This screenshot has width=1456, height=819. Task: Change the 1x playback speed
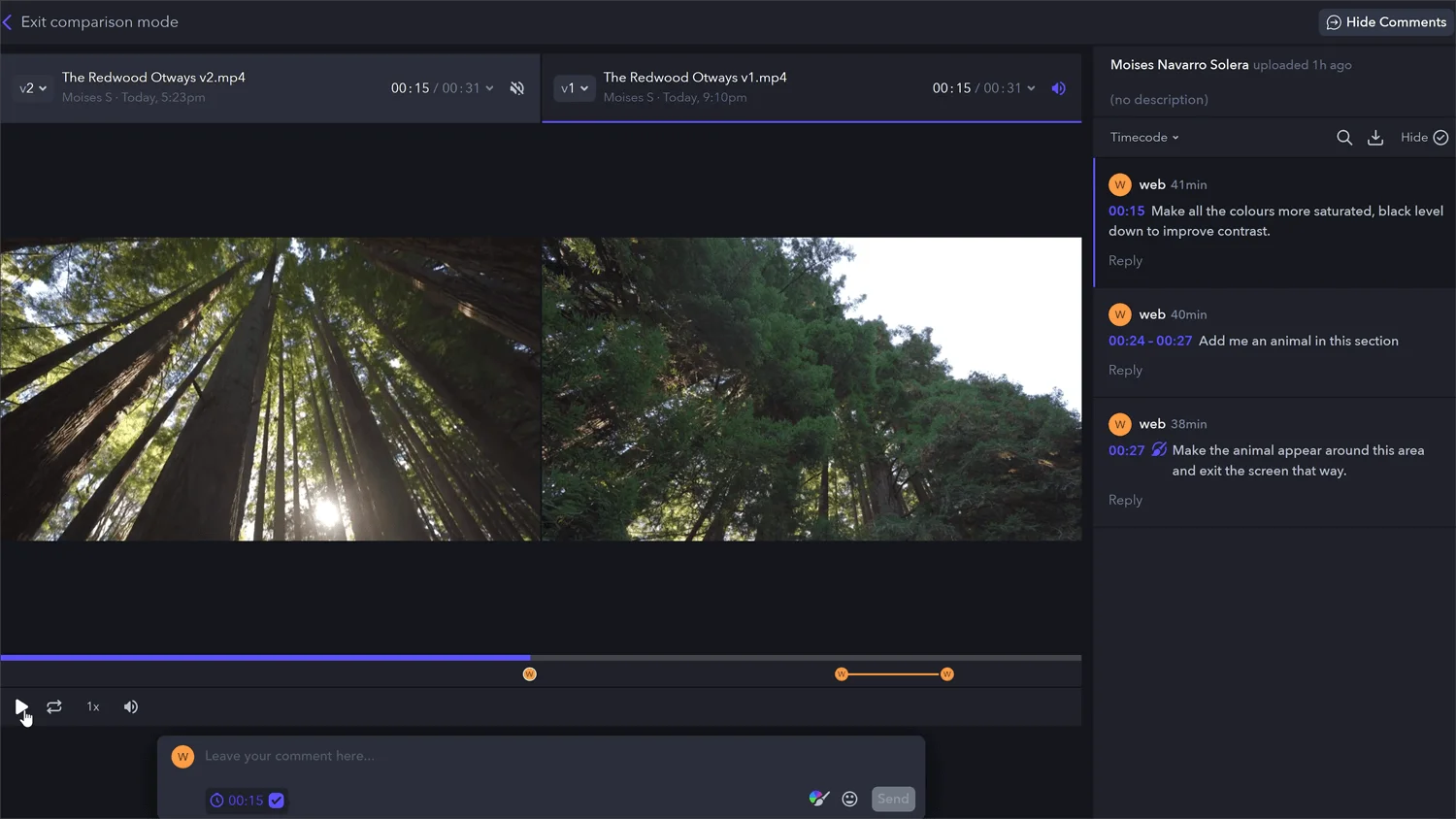point(93,707)
